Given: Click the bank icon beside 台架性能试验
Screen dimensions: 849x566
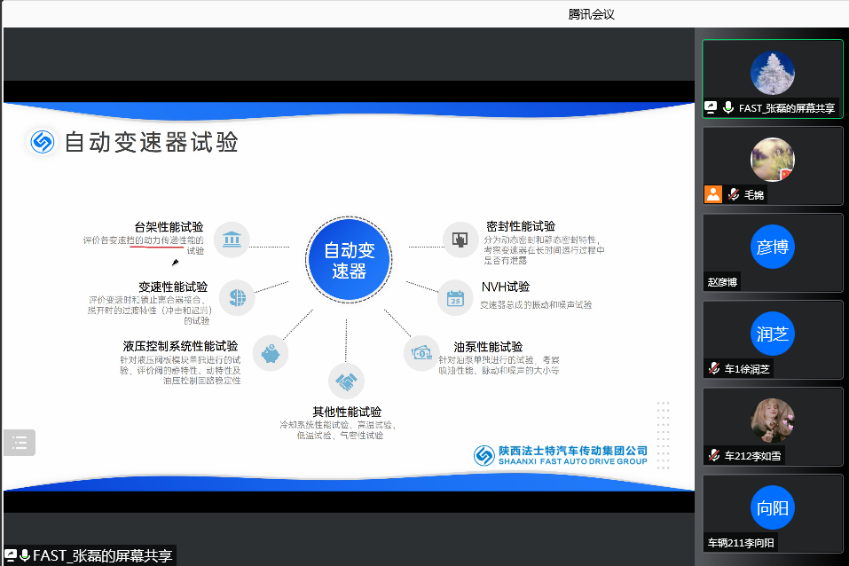Looking at the screenshot, I should [x=232, y=239].
